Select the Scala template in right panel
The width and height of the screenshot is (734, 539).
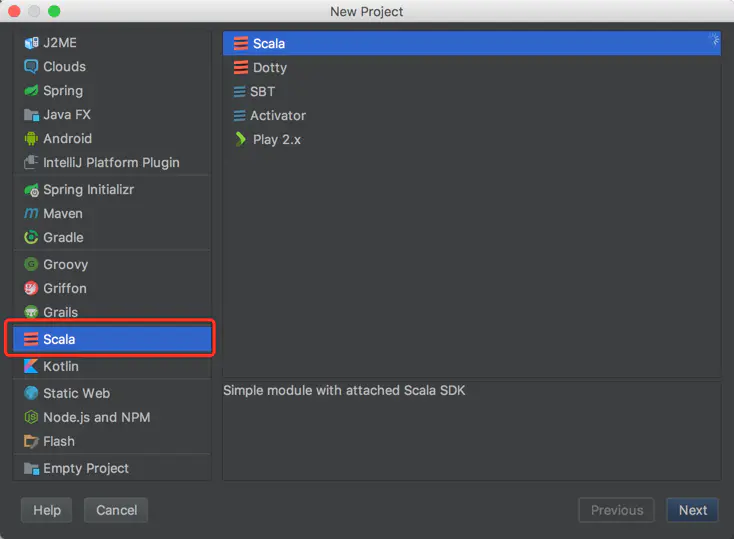471,44
